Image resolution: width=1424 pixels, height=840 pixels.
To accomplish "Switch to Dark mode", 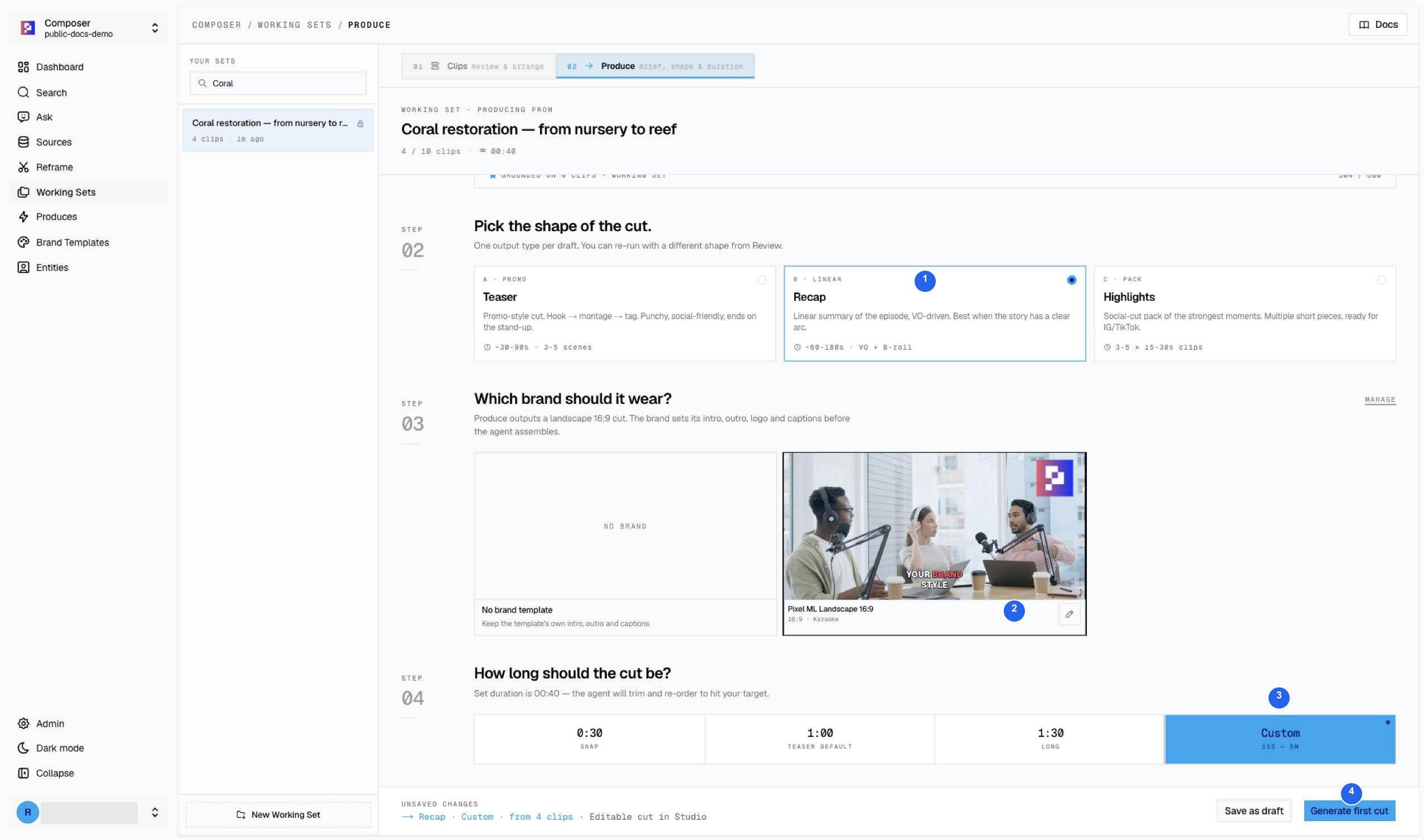I will 89,748.
